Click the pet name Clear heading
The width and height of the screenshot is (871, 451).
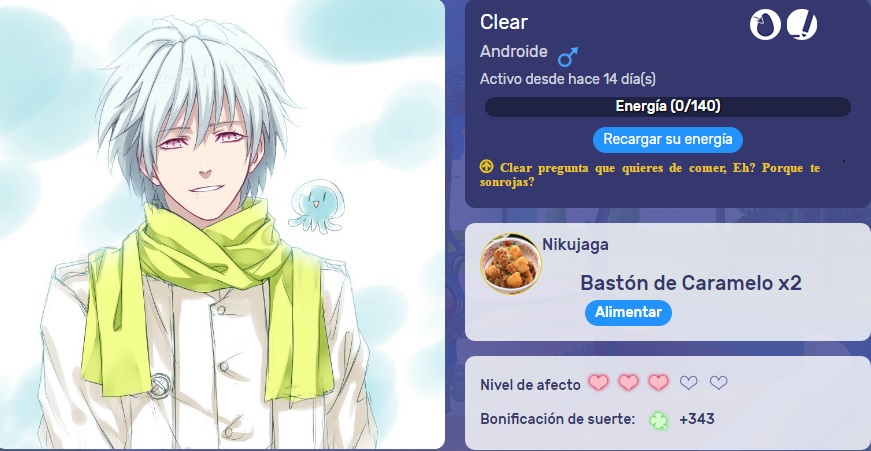[504, 22]
